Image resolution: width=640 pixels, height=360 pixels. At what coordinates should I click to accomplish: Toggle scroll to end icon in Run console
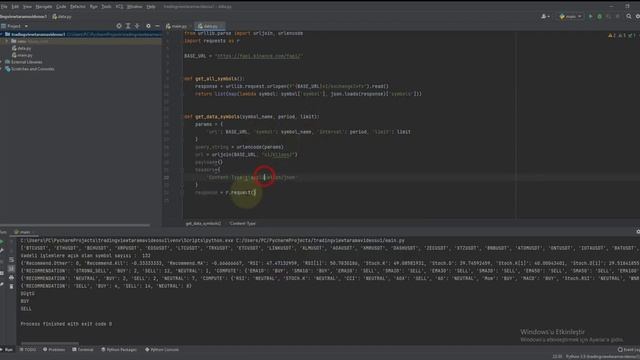[11, 269]
